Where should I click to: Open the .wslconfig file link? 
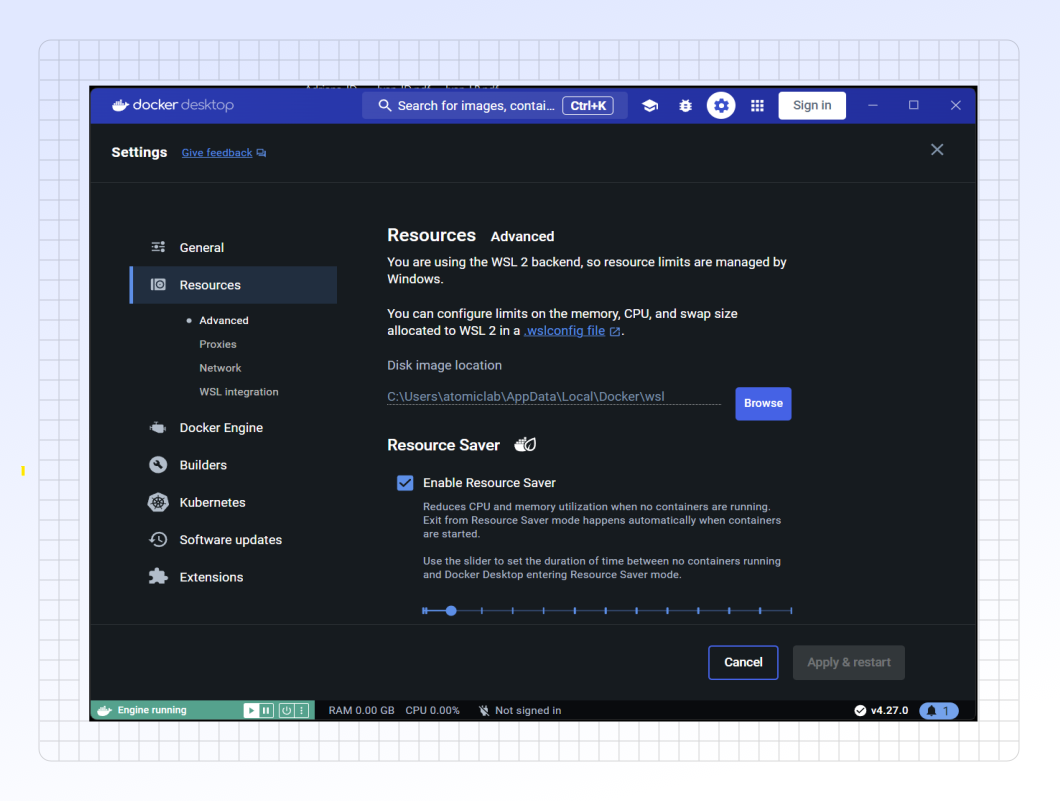click(566, 331)
